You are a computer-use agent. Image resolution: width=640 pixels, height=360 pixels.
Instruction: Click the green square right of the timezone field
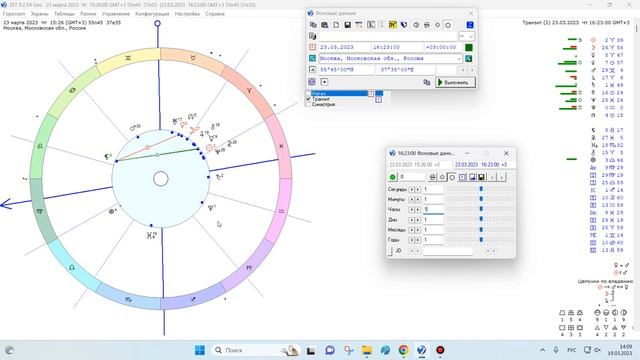coord(469,47)
